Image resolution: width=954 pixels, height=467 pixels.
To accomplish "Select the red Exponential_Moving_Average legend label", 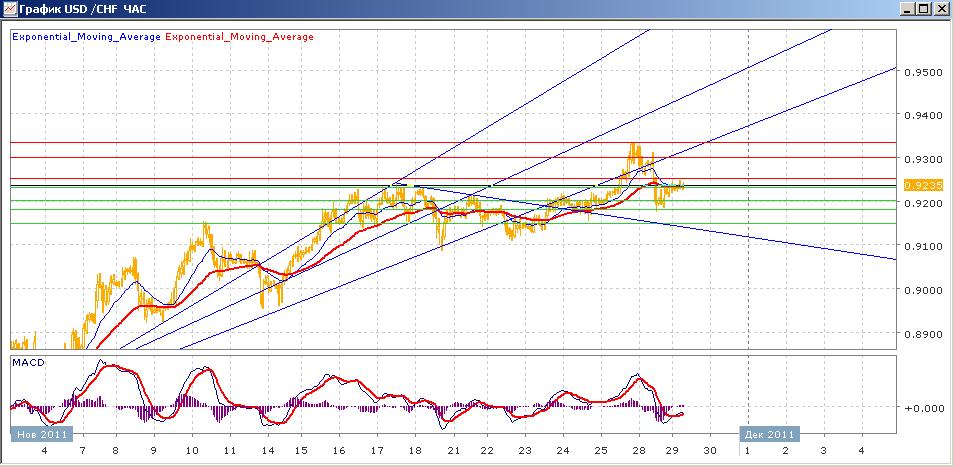I will tap(240, 36).
